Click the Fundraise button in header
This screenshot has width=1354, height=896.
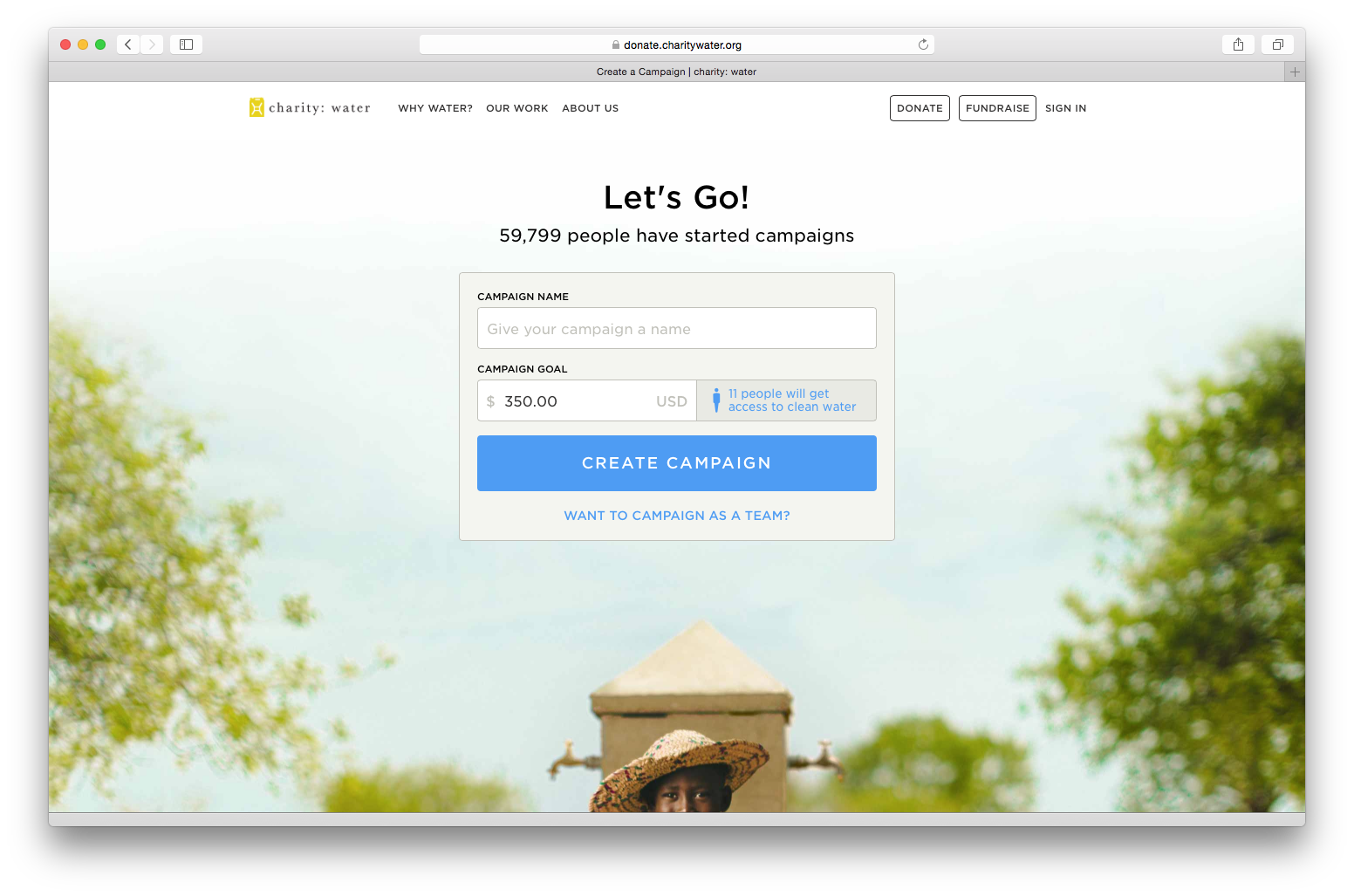click(x=997, y=108)
